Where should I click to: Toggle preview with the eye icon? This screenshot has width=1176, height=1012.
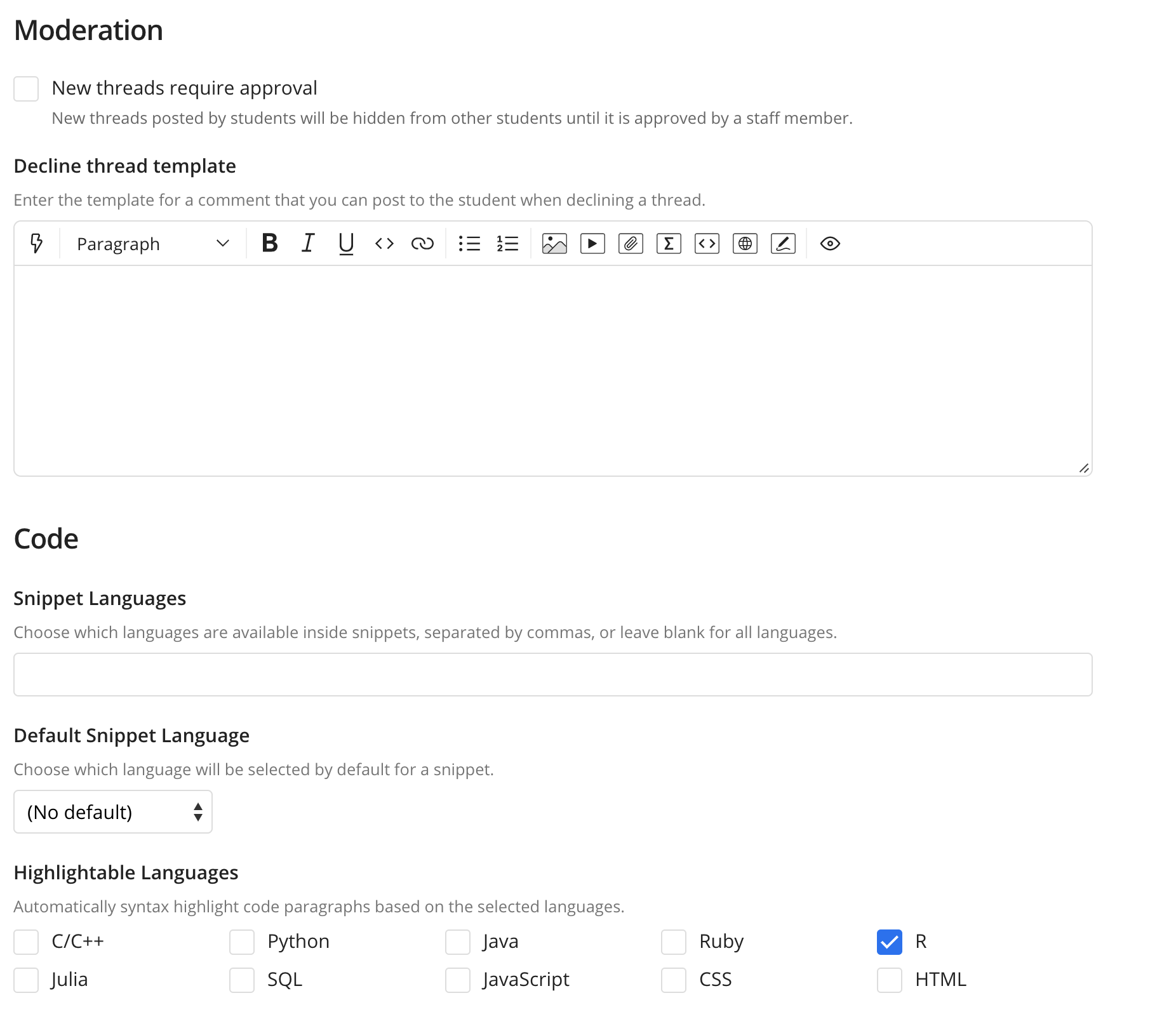[x=830, y=244]
